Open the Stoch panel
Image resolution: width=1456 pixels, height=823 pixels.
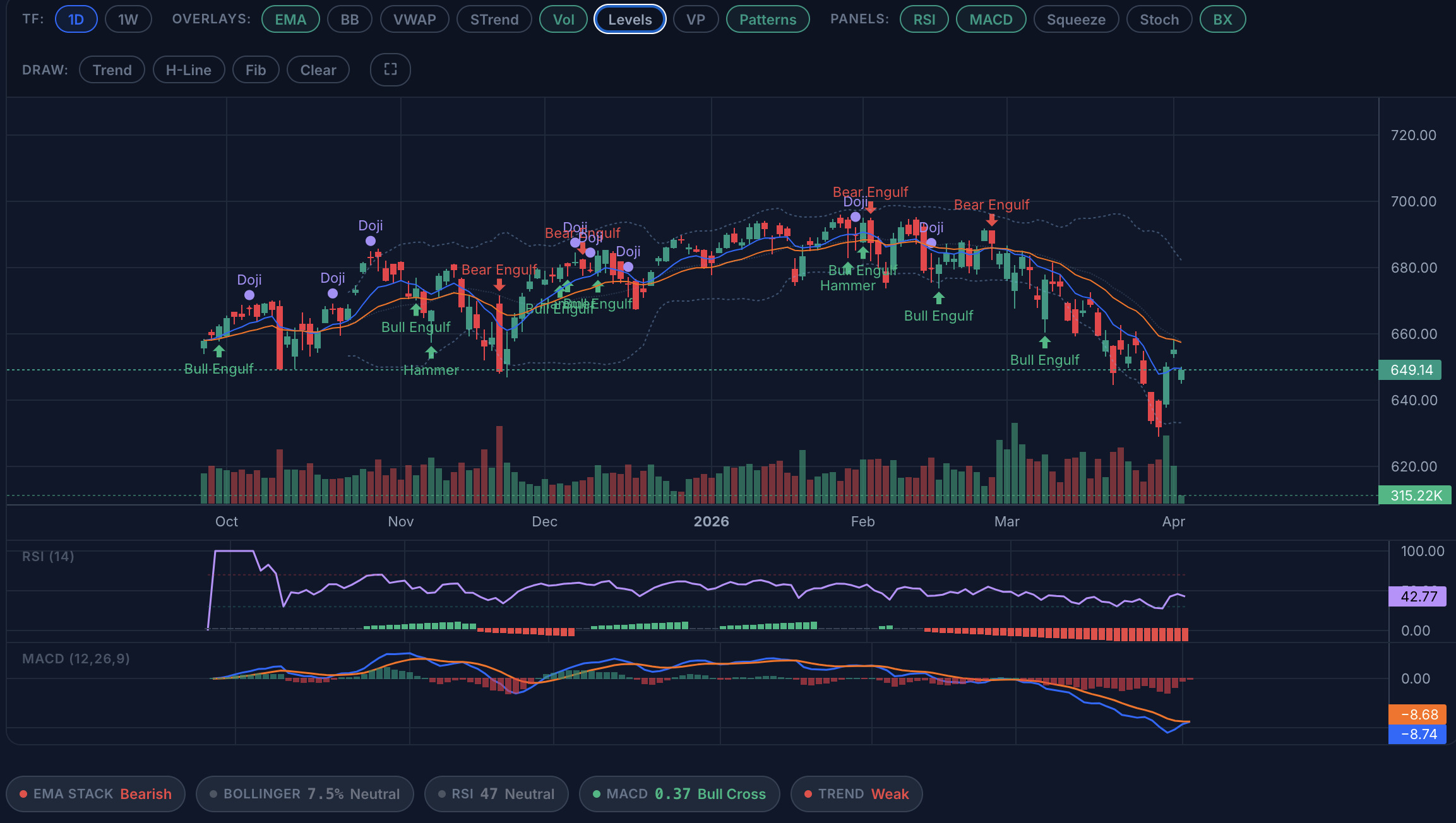pos(1159,20)
